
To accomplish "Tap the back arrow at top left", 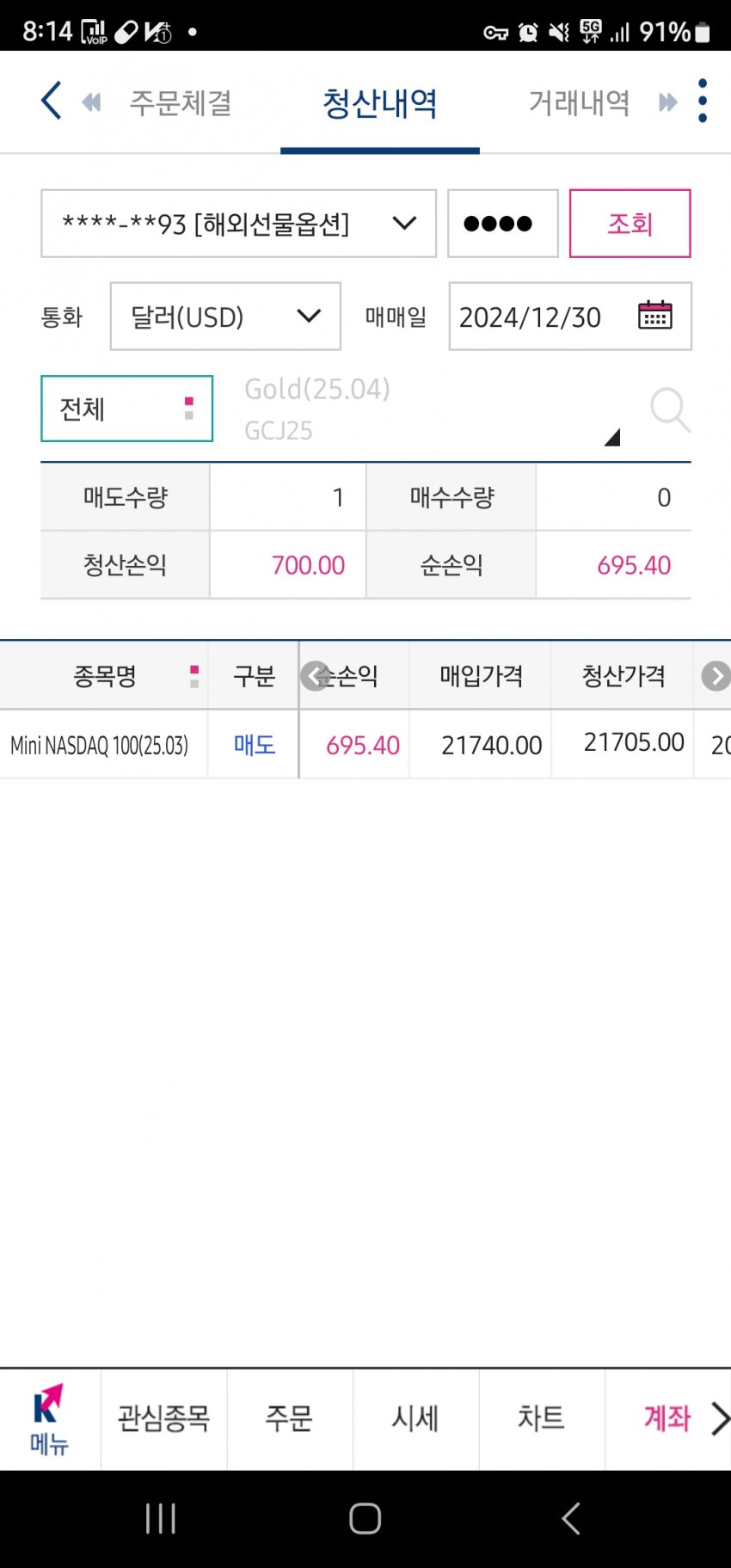I will 52,101.
